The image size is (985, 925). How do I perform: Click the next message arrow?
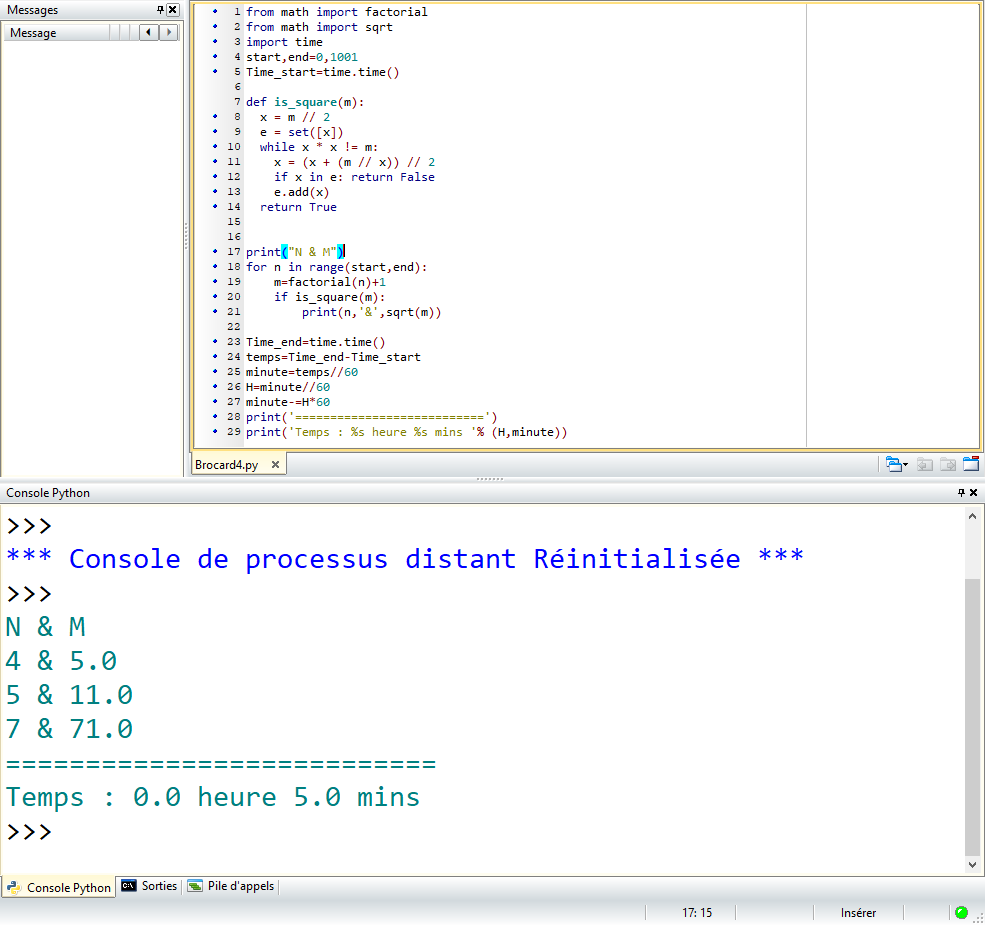168,33
